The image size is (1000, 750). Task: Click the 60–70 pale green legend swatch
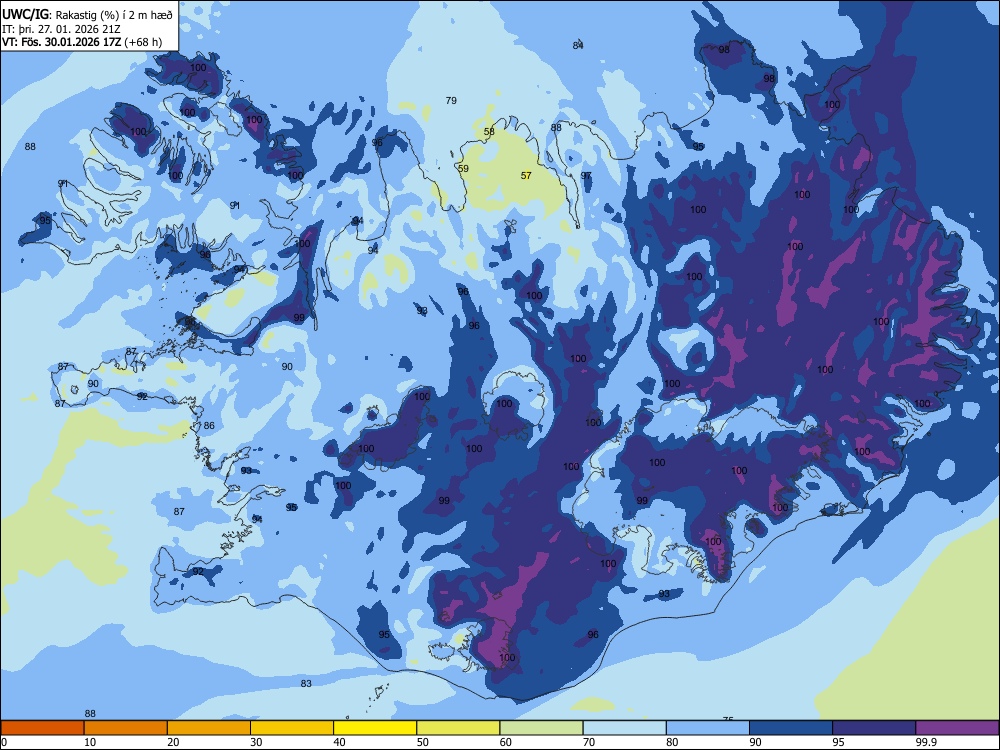tap(541, 728)
